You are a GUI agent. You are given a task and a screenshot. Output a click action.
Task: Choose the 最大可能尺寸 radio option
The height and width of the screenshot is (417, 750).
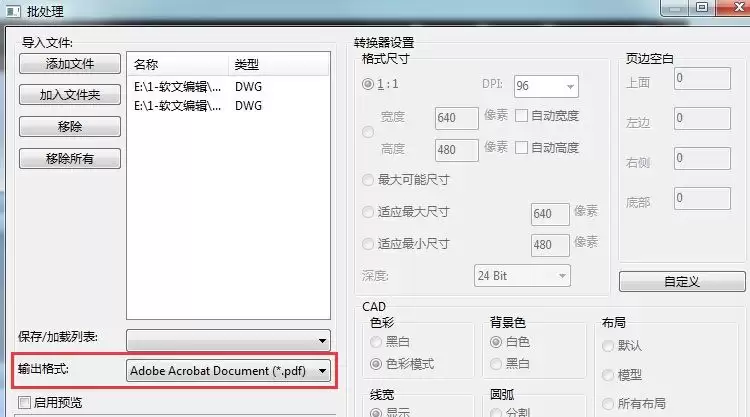(x=368, y=180)
